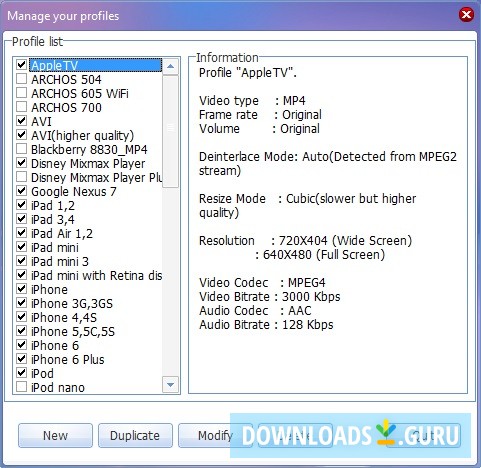Click the profile list scroll down arrow
Viewport: 481px width, 468px height.
[x=170, y=385]
